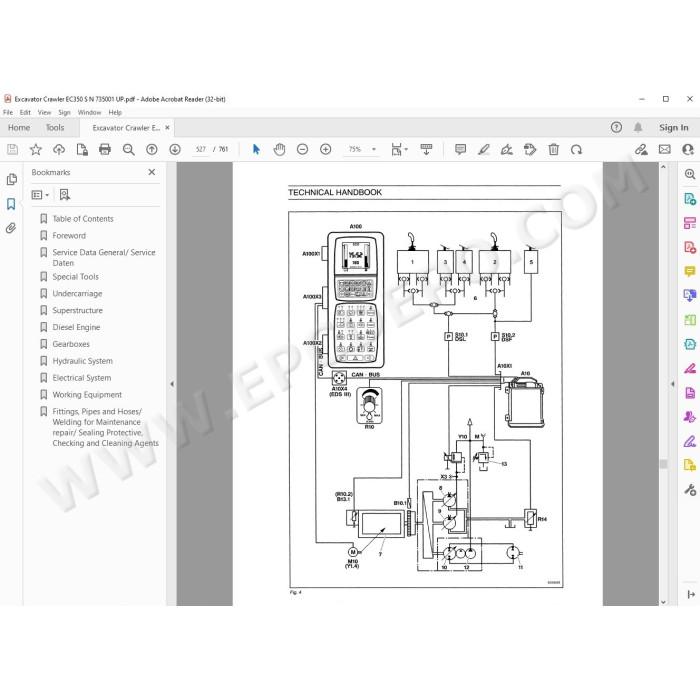Rotate the page with the rotate icon
Screen dimensions: 700x700
pos(576,150)
